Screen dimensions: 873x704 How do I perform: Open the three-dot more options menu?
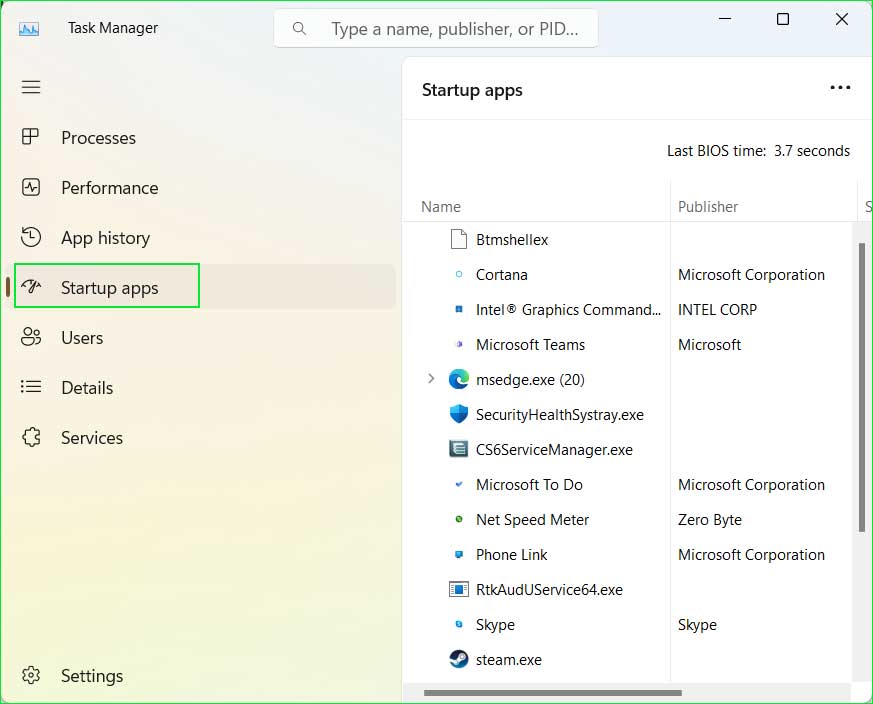(x=840, y=88)
